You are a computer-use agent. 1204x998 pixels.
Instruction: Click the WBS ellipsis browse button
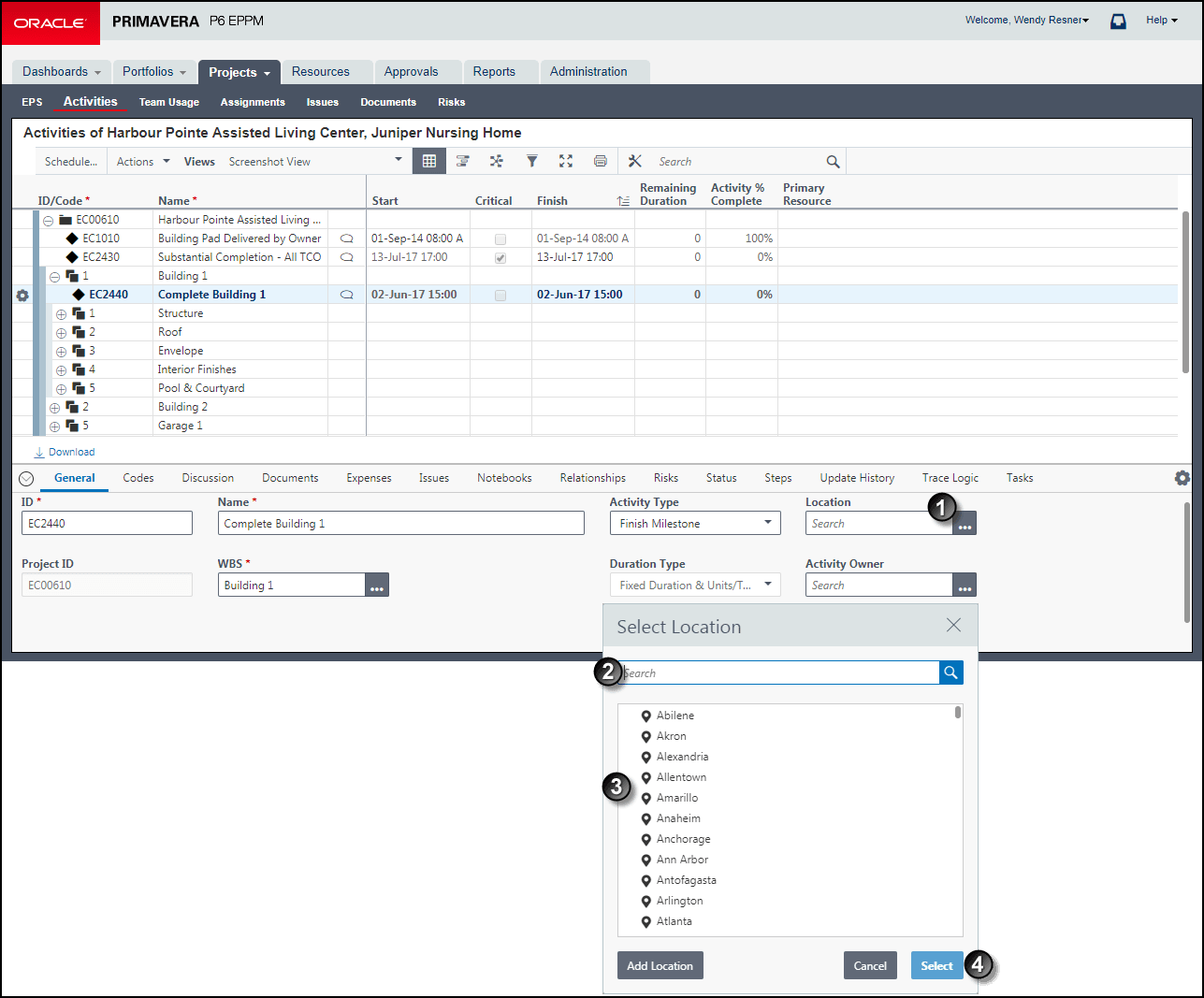(x=377, y=586)
